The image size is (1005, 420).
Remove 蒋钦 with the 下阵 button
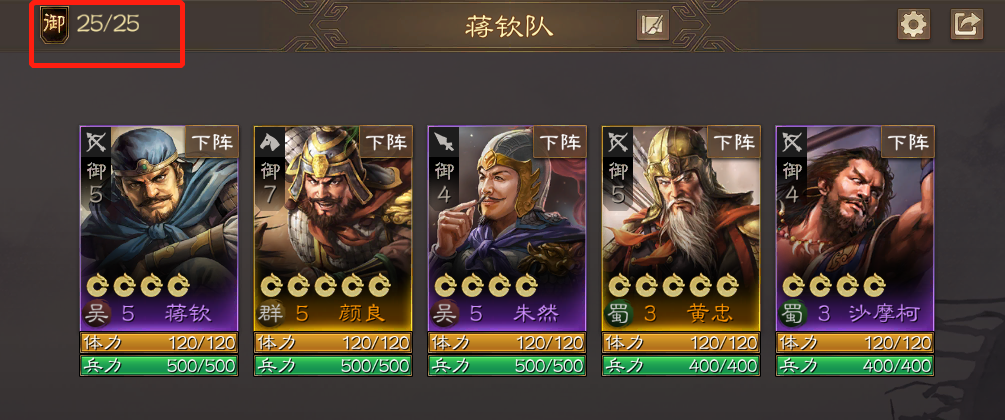click(212, 142)
